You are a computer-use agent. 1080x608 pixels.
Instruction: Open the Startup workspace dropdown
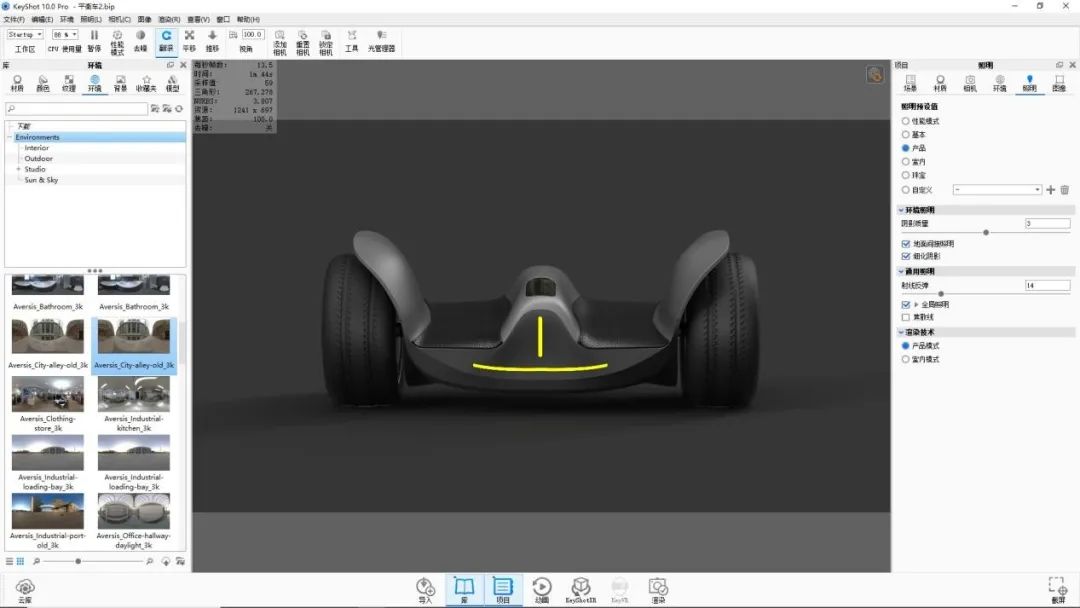pyautogui.click(x=25, y=35)
